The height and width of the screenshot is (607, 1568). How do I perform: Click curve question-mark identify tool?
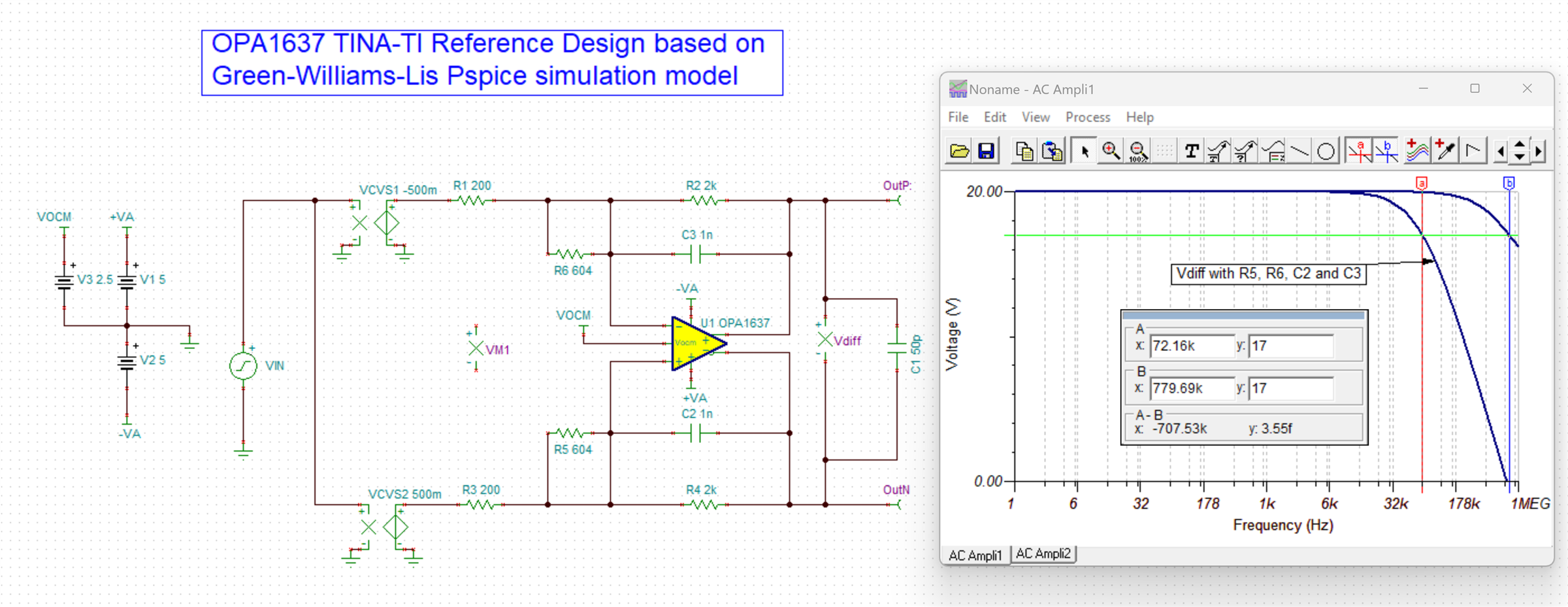1246,151
